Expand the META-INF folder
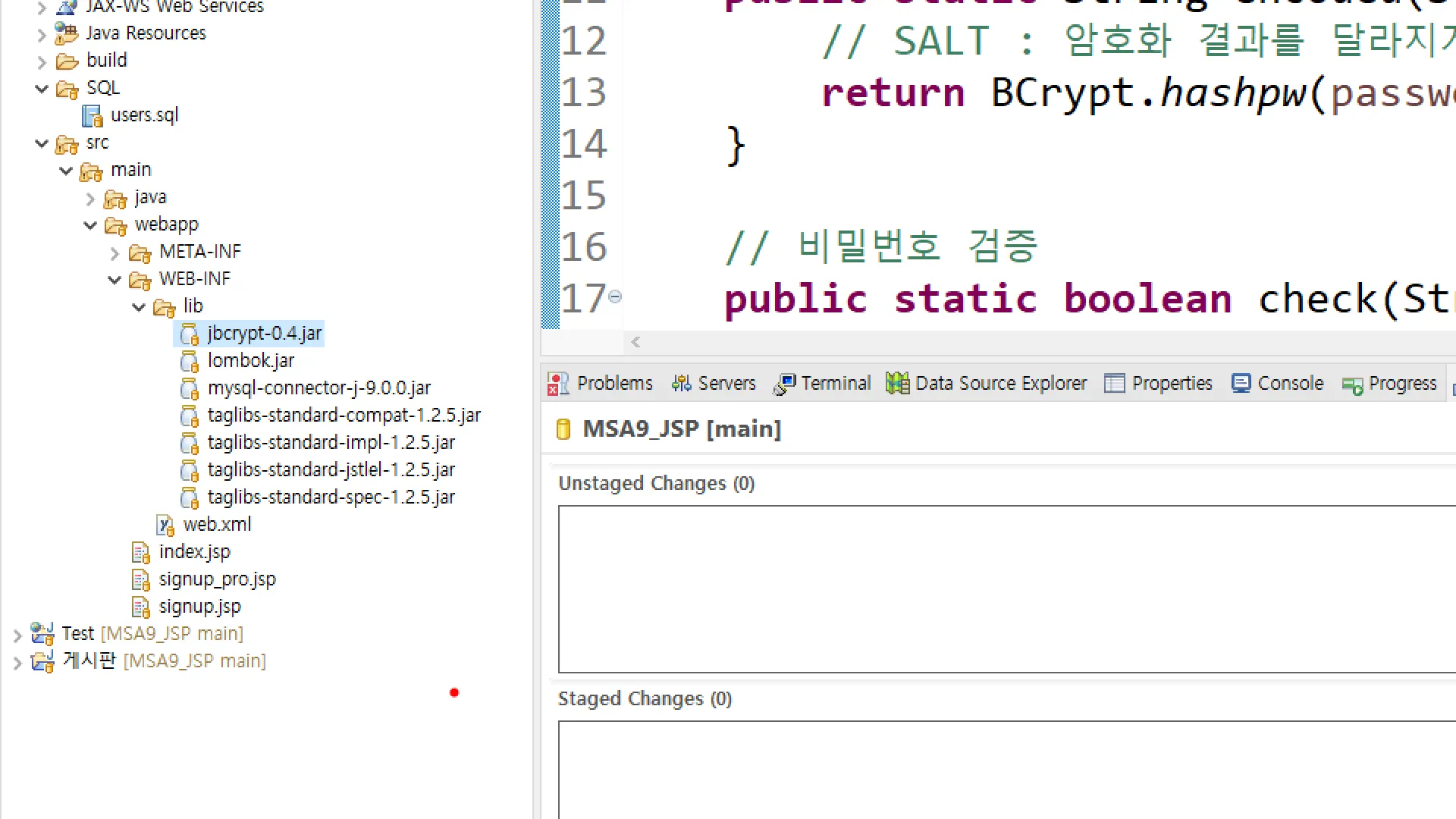1456x819 pixels. point(115,253)
